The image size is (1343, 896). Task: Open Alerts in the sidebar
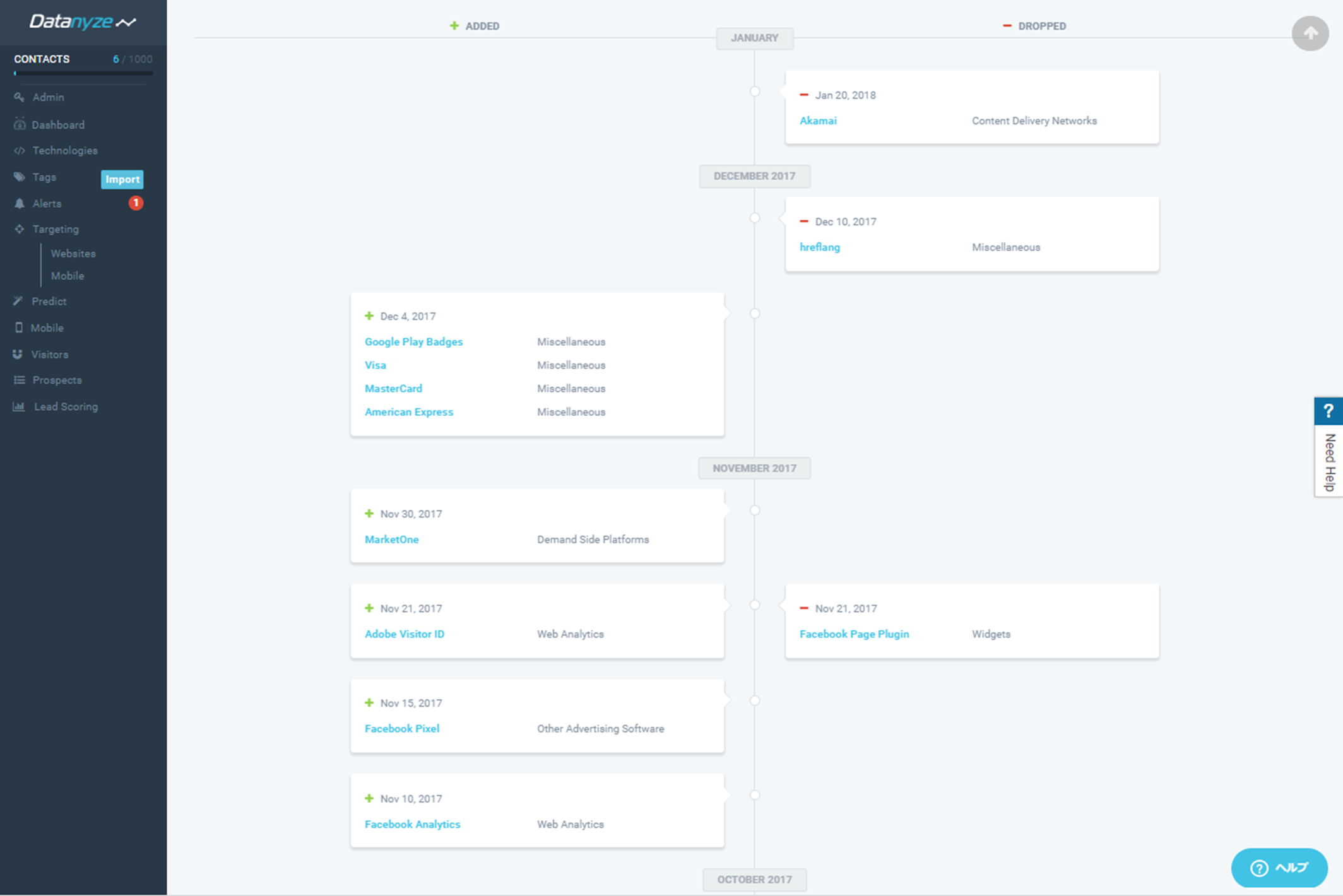(47, 204)
